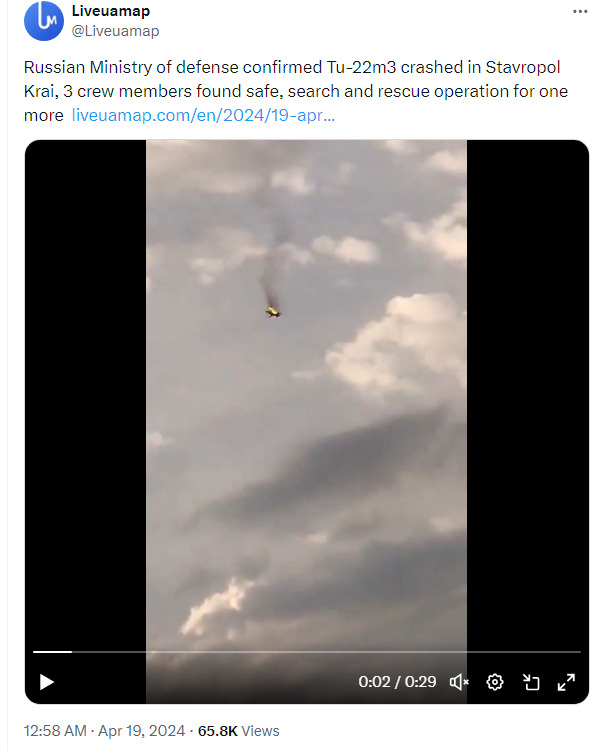The image size is (591, 751).
Task: Visit the @Liveuamap handle link
Action: click(x=115, y=31)
